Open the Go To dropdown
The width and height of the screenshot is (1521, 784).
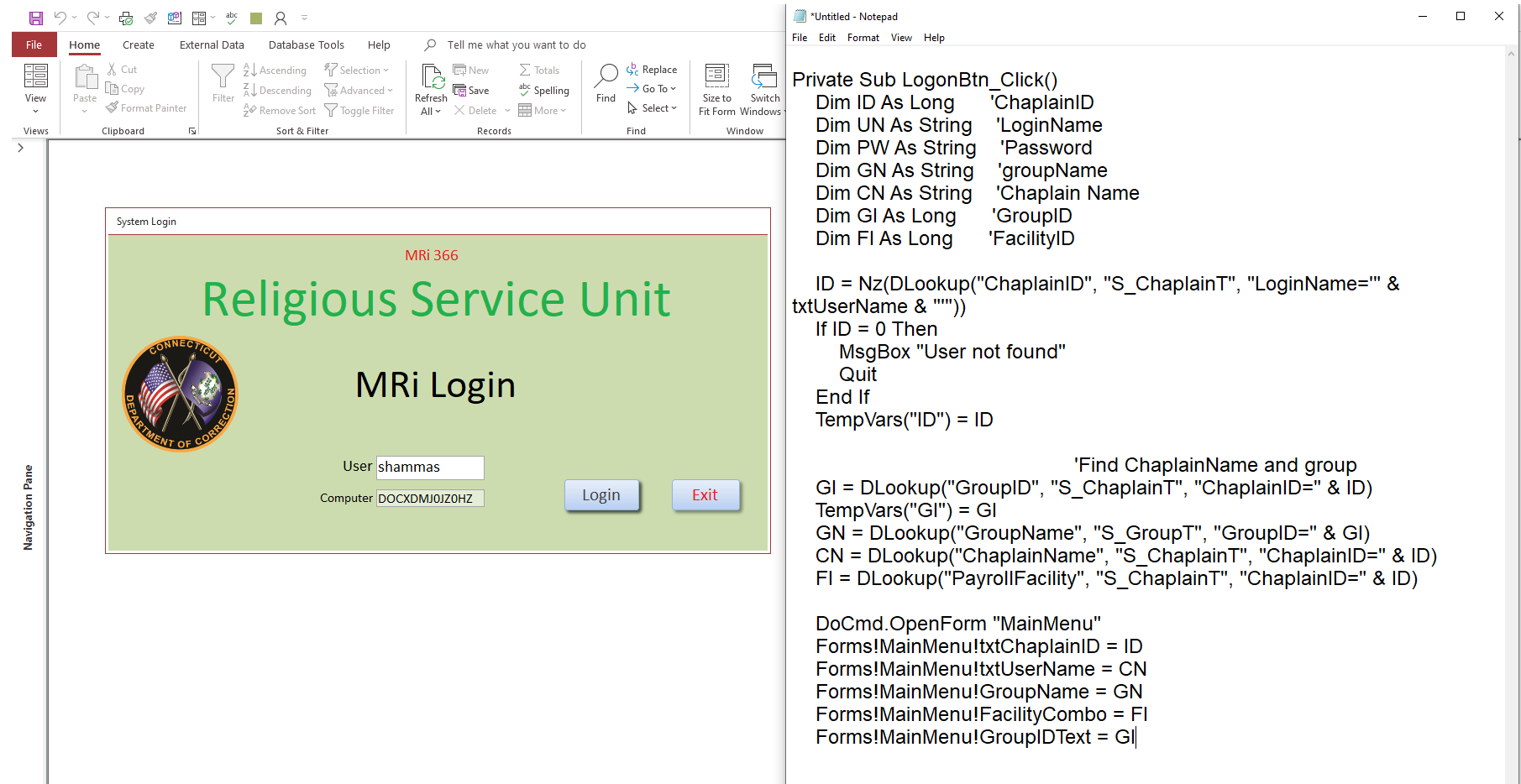click(x=653, y=88)
